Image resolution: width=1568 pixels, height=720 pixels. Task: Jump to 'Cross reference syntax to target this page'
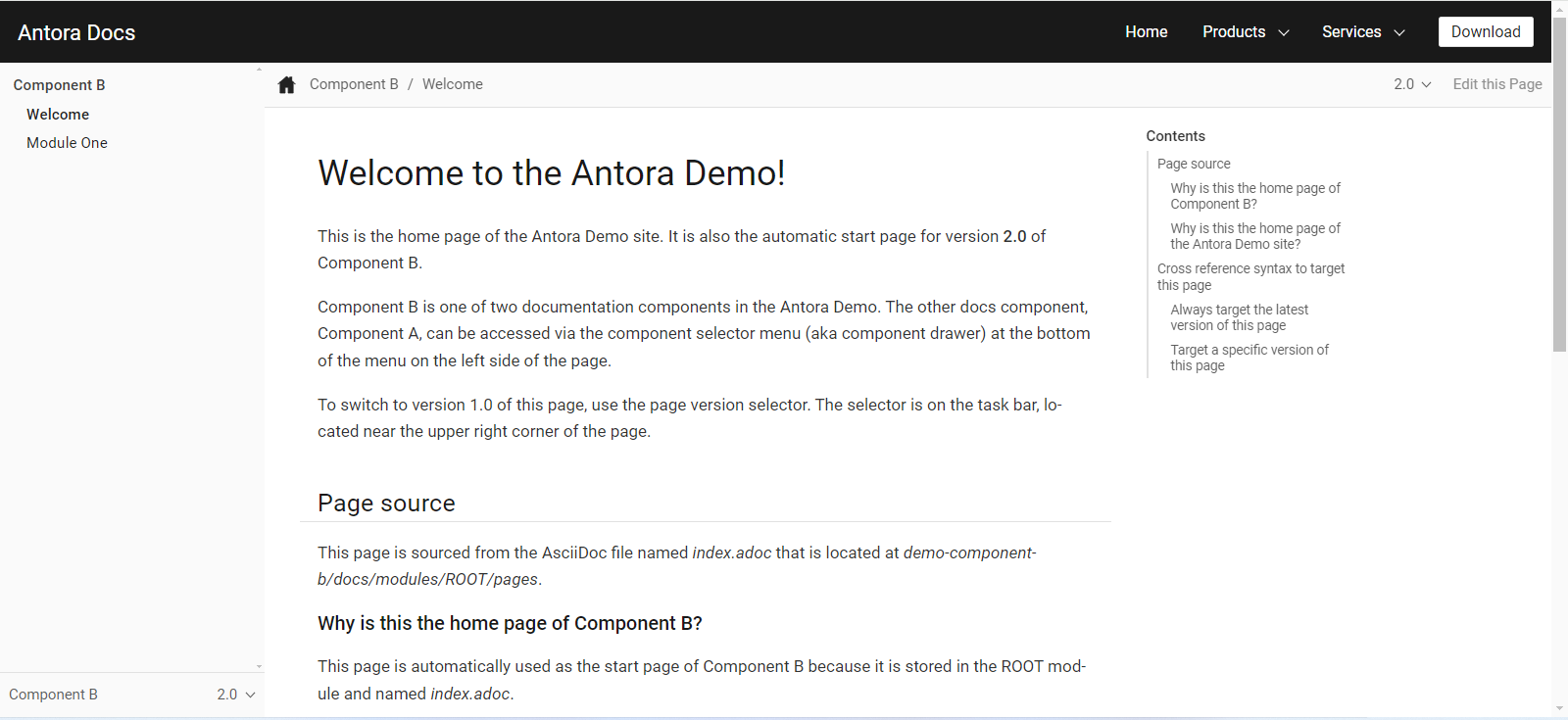[x=1250, y=276]
